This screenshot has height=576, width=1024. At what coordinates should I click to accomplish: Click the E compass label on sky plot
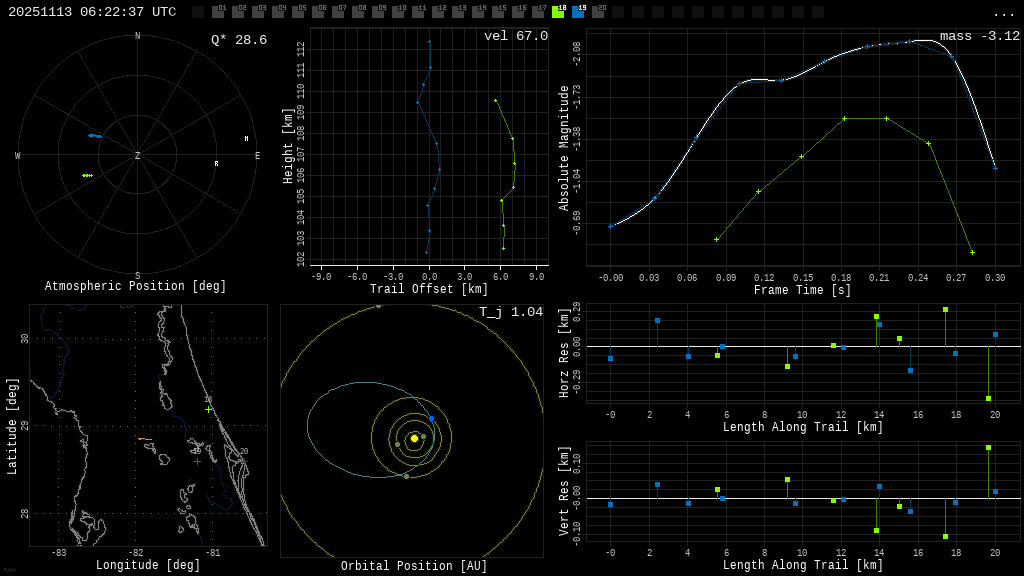pos(257,155)
